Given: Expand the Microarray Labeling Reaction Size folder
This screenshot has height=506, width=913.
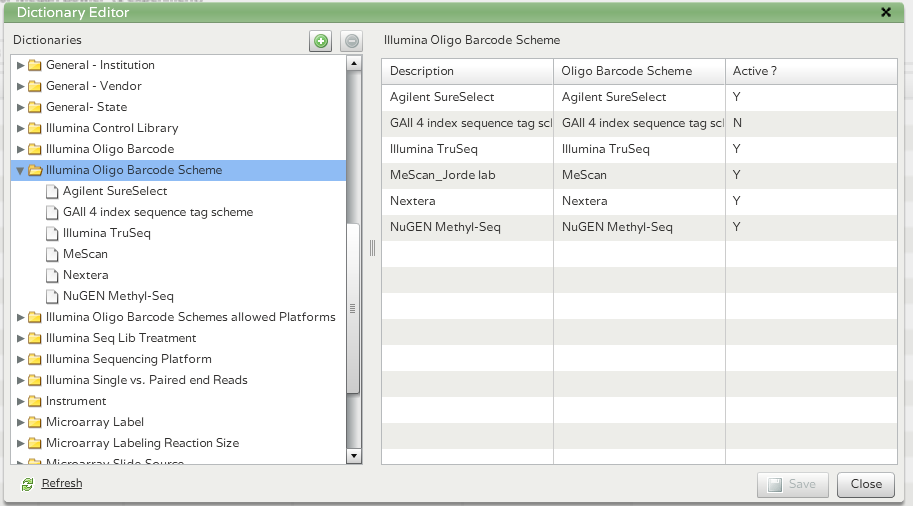Looking at the screenshot, I should tap(20, 443).
